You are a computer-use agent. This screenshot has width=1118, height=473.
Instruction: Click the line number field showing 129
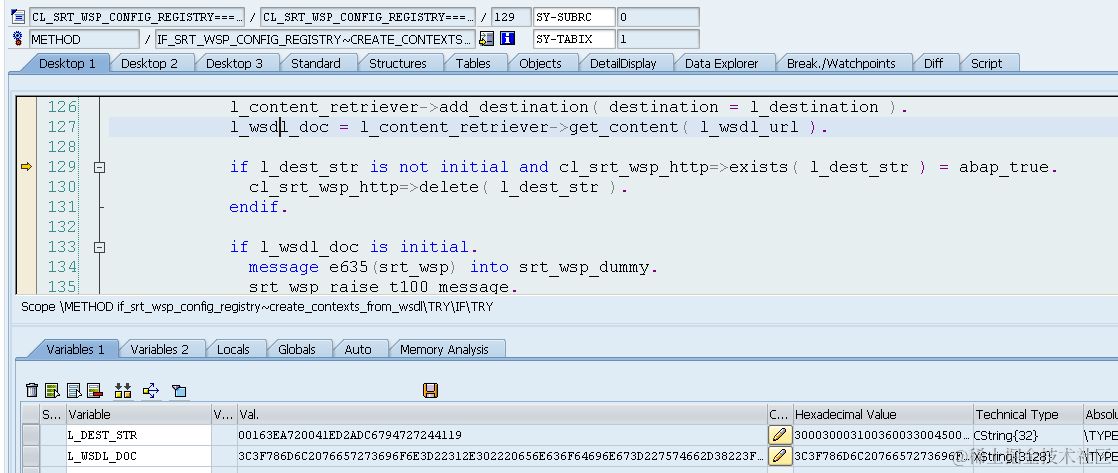511,18
